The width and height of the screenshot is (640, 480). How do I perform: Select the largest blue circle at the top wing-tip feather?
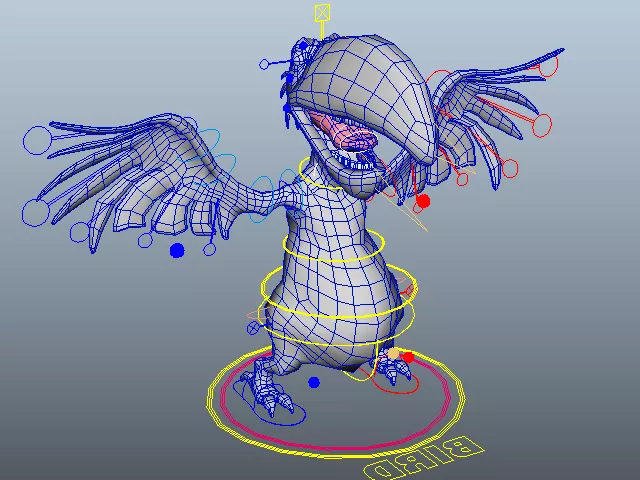coord(37,140)
